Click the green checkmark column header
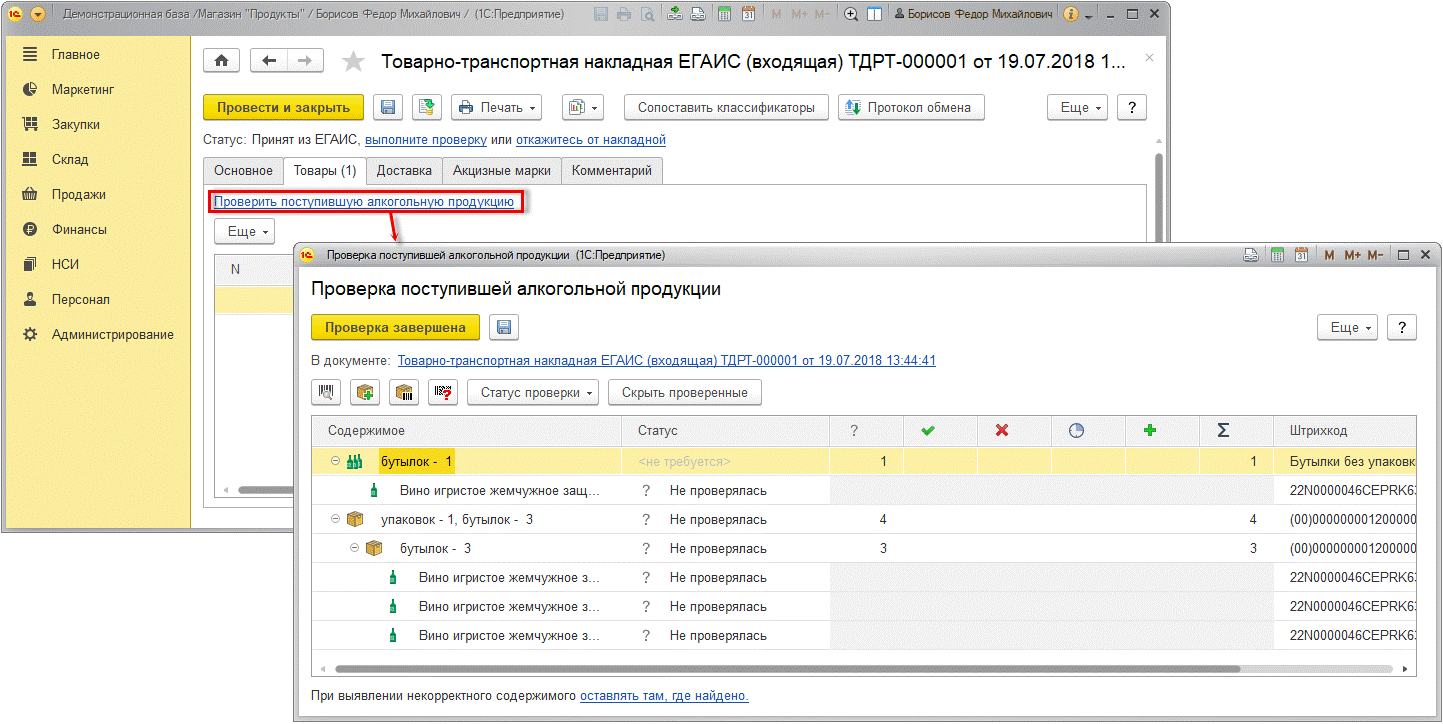The image size is (1443, 724). click(x=928, y=430)
